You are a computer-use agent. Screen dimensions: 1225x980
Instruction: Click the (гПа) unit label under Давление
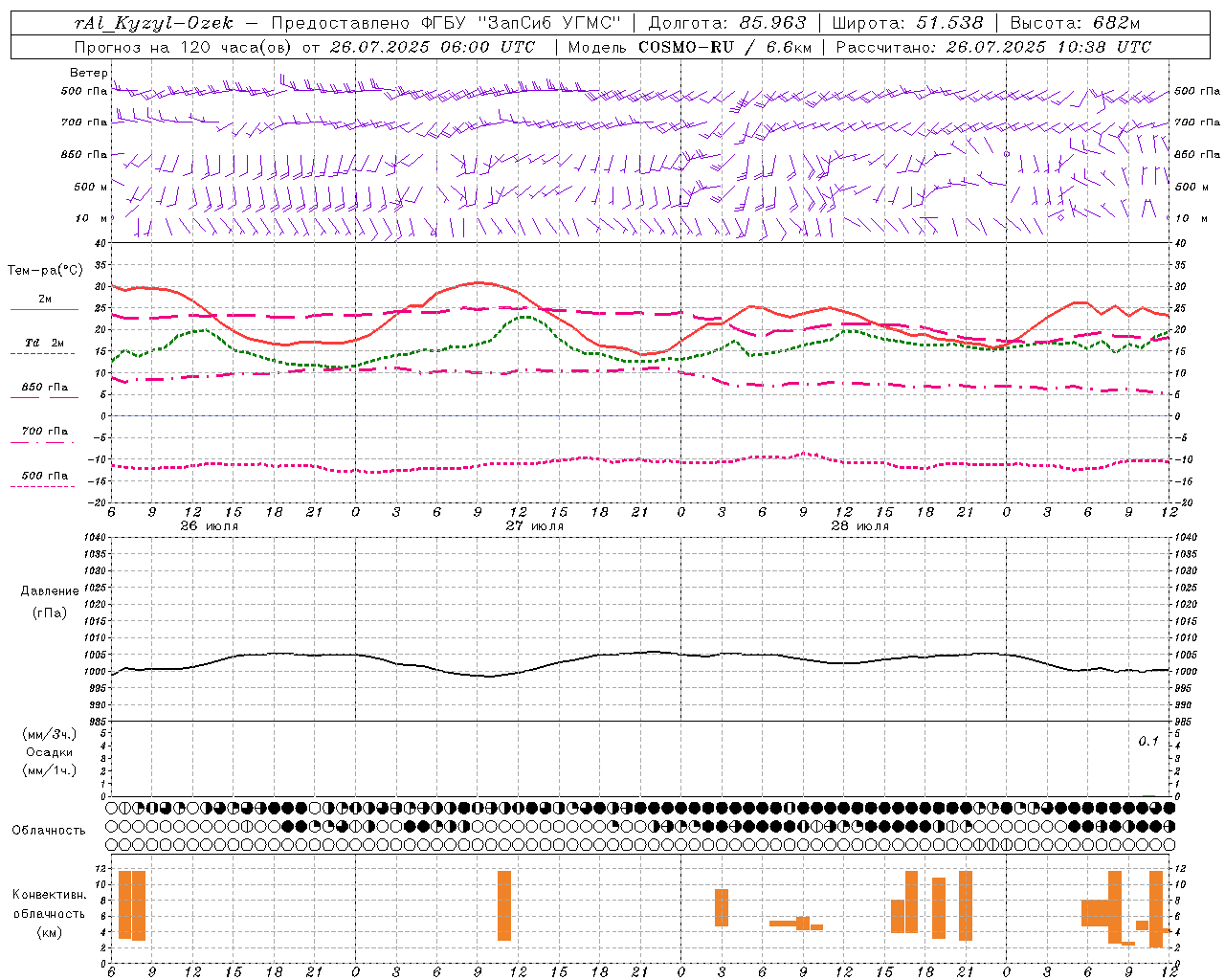tap(50, 612)
